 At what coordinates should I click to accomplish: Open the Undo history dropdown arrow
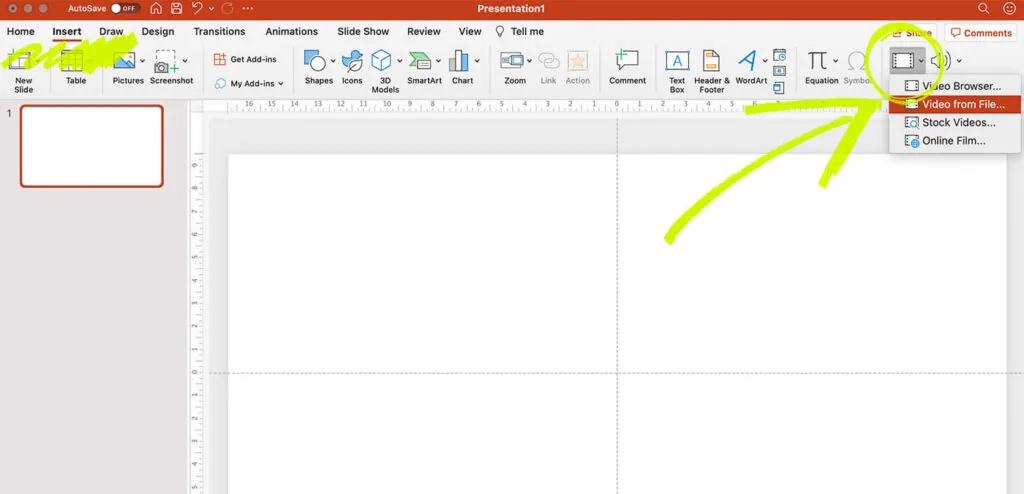click(212, 9)
